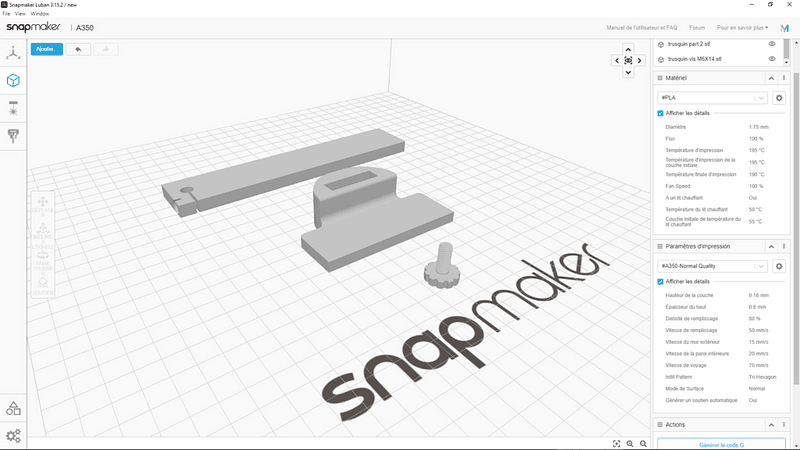Open the #PLA material dropdown
This screenshot has width=800, height=450.
coord(712,97)
